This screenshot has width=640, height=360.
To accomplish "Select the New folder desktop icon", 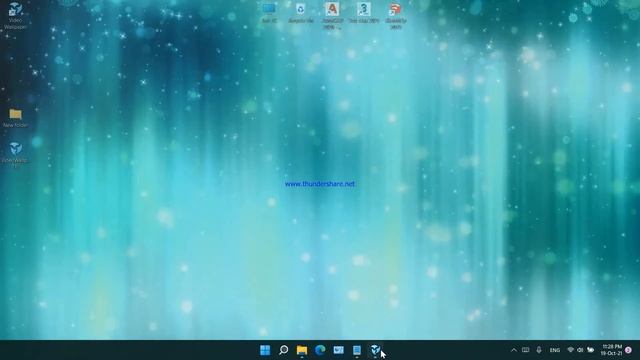I will [x=16, y=118].
